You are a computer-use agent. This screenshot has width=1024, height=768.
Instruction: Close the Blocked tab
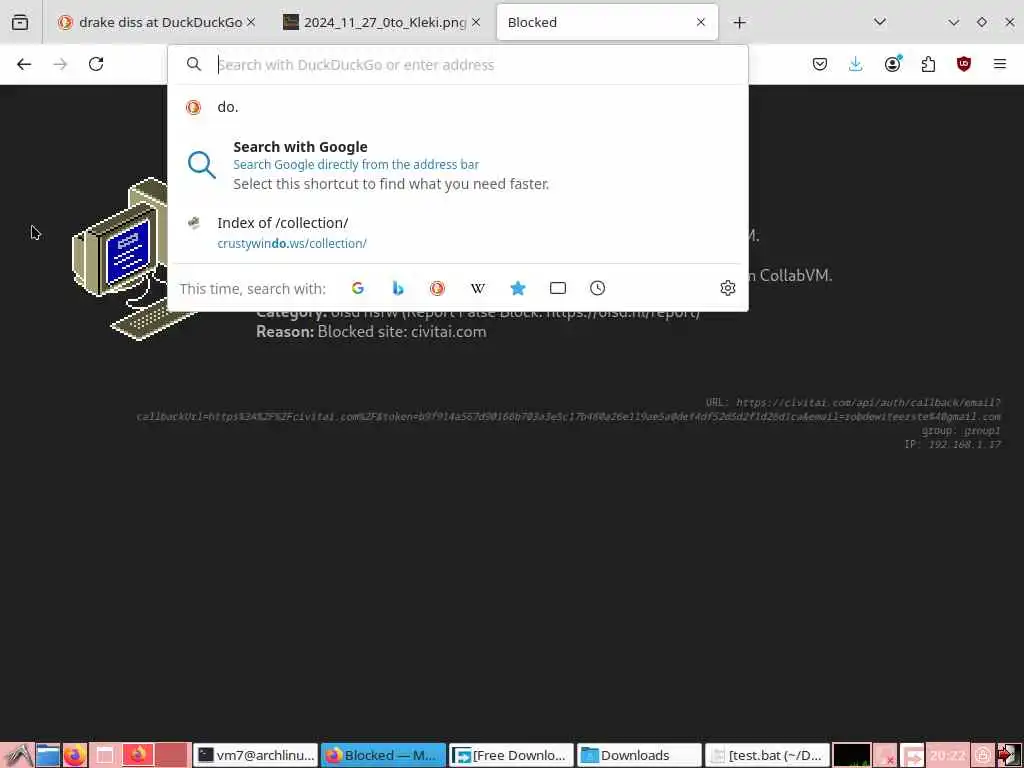pyautogui.click(x=701, y=22)
